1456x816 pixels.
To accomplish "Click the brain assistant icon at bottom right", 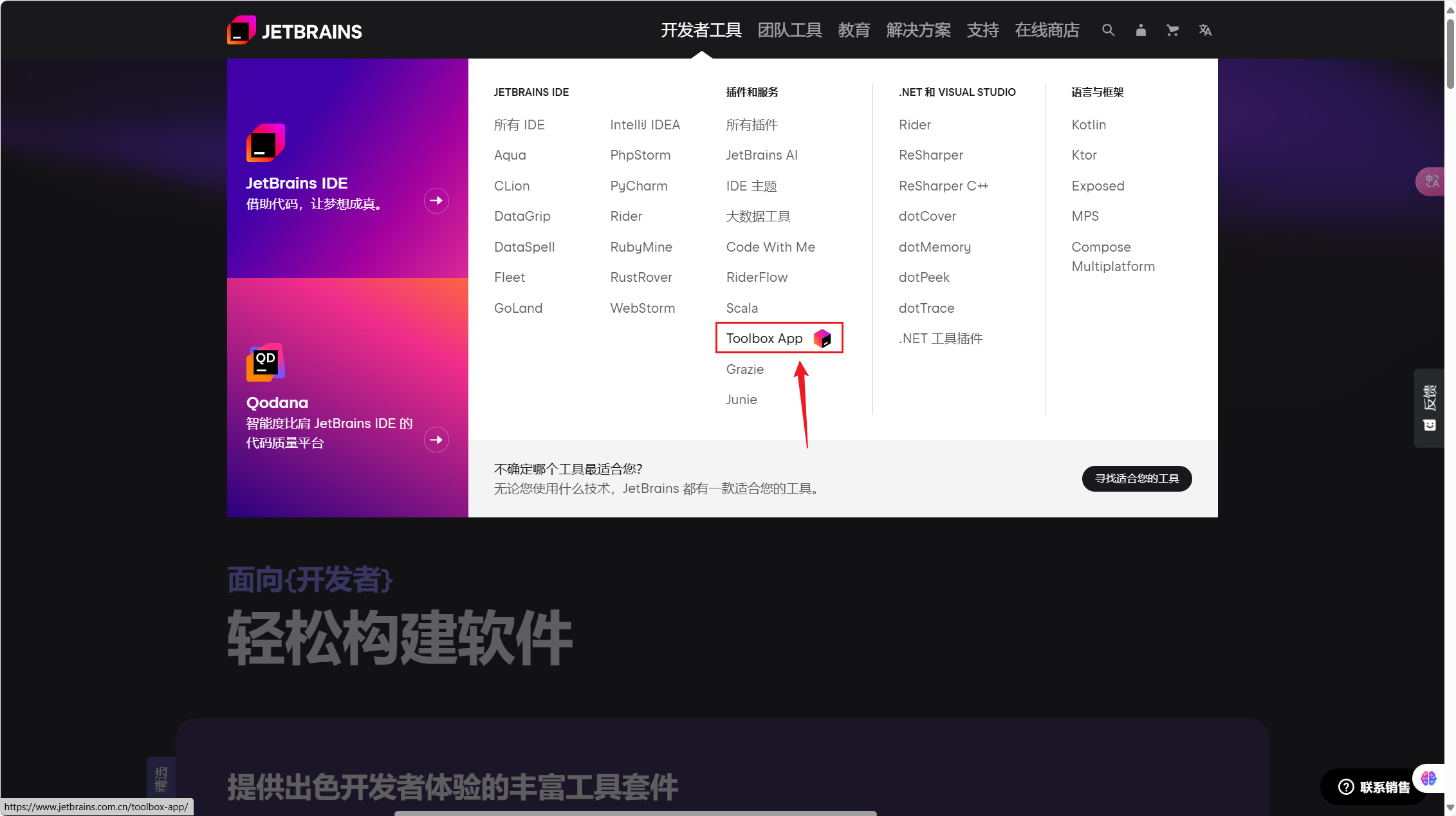I will tap(1428, 779).
